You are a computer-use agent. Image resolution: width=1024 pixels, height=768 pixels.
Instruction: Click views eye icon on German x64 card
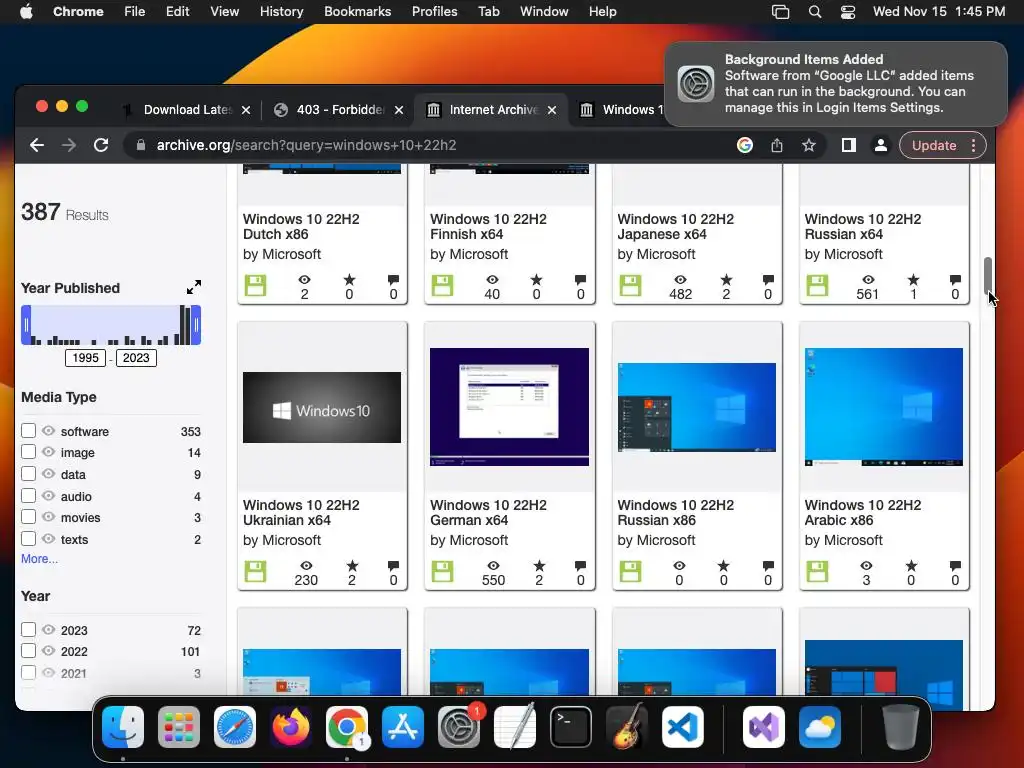[493, 566]
